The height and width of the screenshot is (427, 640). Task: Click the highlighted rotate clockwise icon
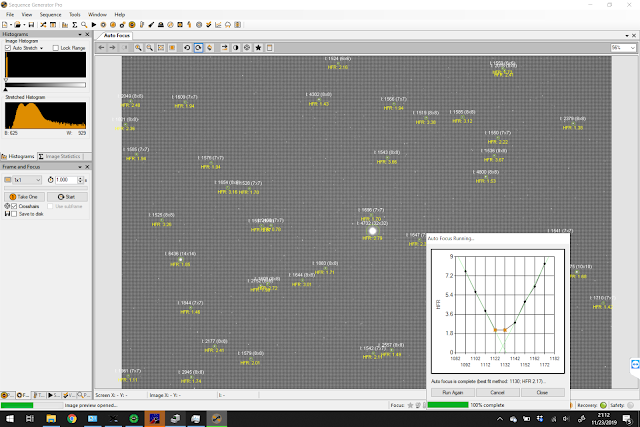[198, 48]
